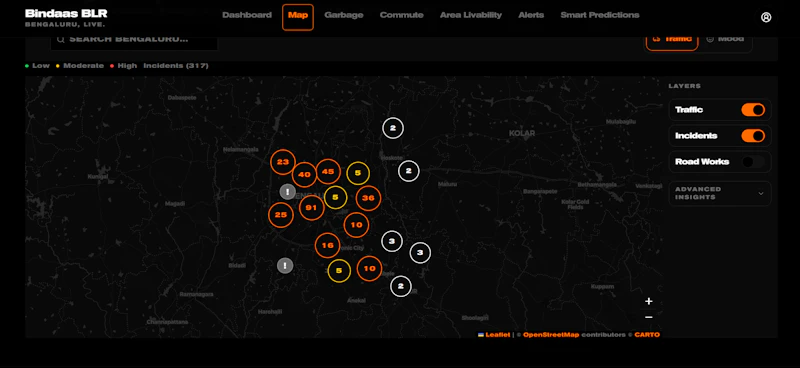The height and width of the screenshot is (368, 800).
Task: Follow the Leaflet attribution link
Action: pos(497,335)
